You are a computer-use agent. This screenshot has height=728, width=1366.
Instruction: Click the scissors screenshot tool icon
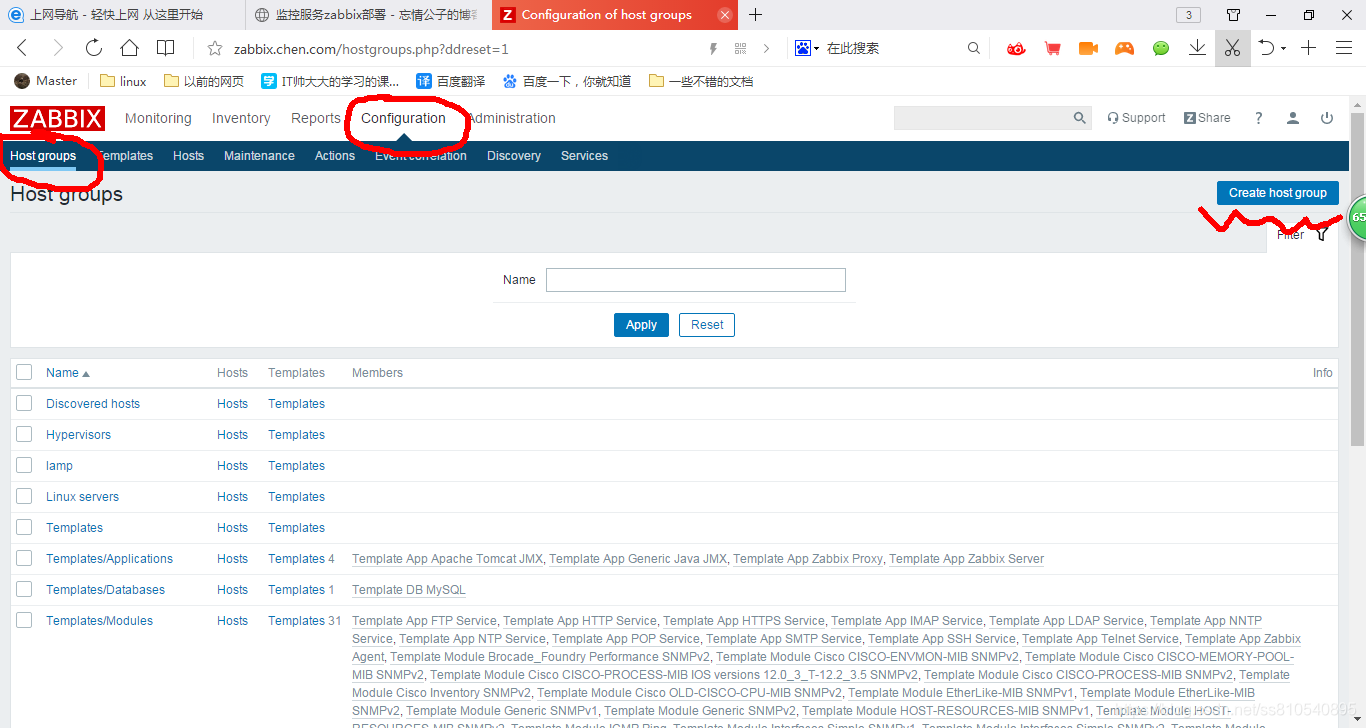point(1232,48)
